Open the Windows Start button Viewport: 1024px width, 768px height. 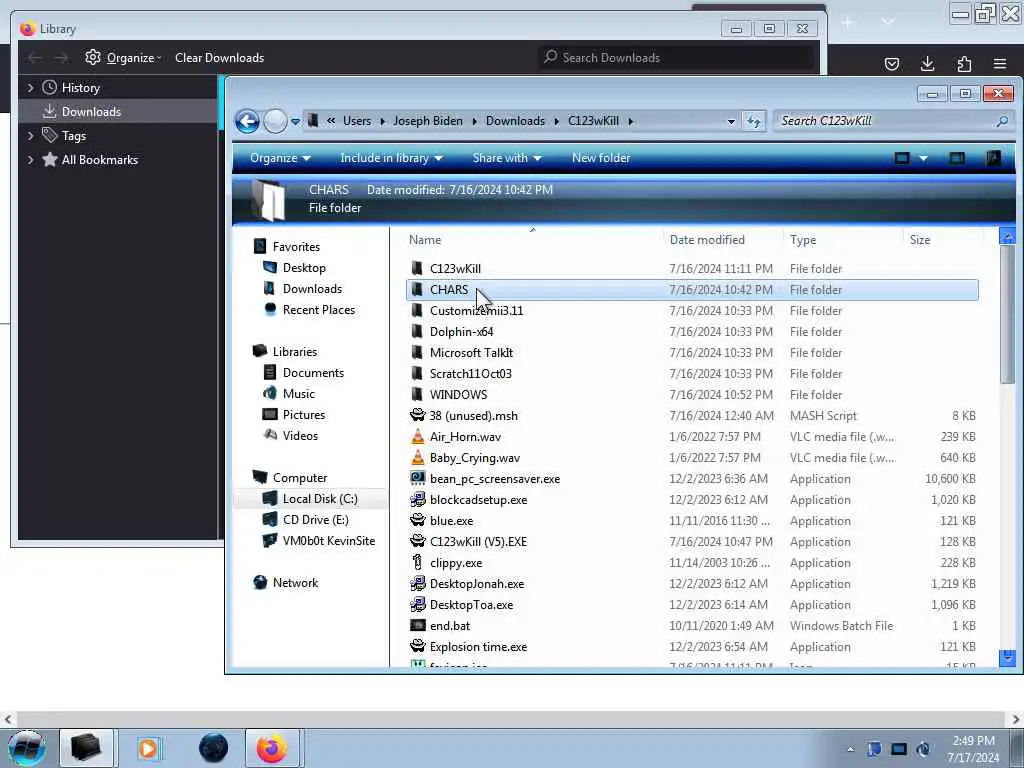26,748
